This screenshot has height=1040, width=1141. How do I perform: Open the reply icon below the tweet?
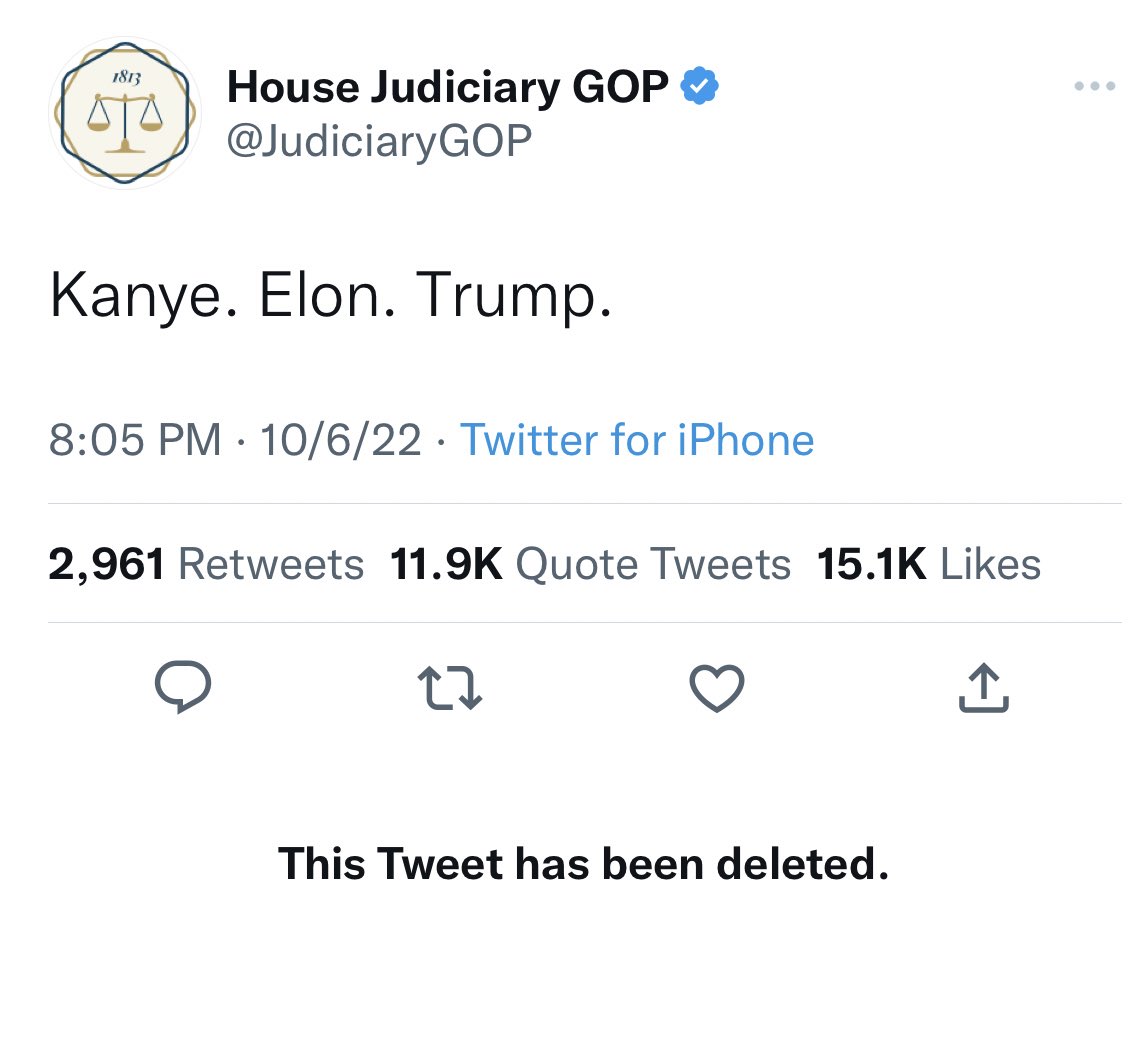click(183, 689)
